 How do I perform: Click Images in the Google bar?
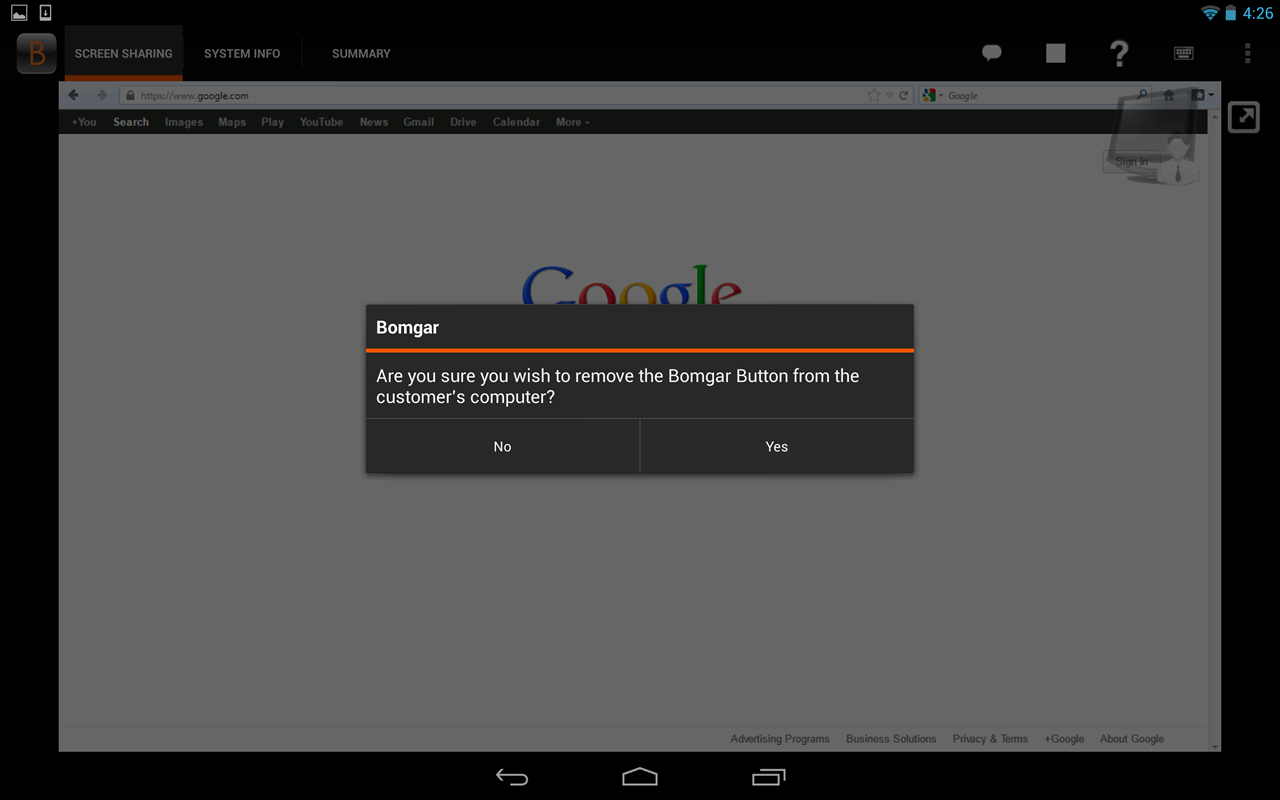(184, 122)
